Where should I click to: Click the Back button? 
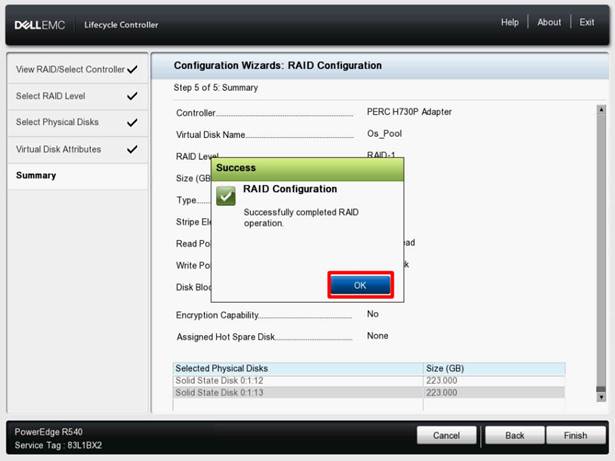[515, 435]
